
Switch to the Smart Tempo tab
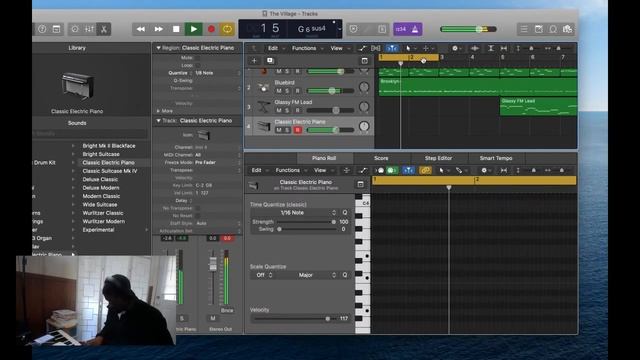(496, 158)
